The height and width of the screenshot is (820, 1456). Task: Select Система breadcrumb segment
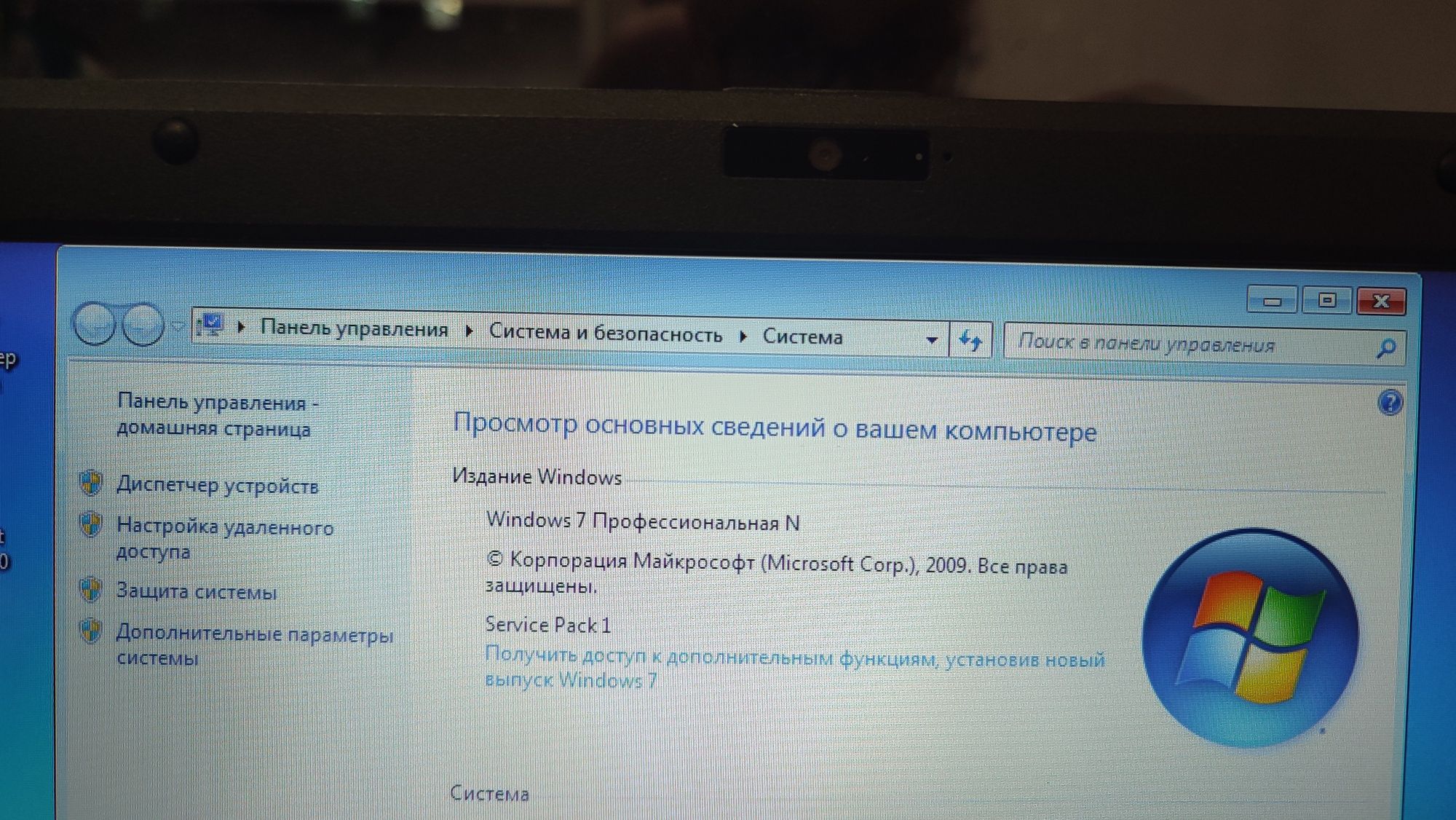pyautogui.click(x=802, y=336)
